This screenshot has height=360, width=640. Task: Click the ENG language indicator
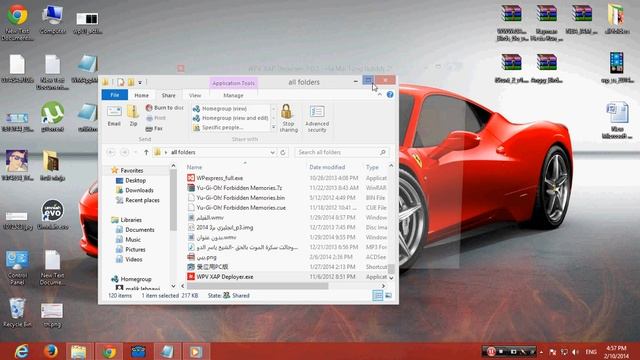[591, 352]
